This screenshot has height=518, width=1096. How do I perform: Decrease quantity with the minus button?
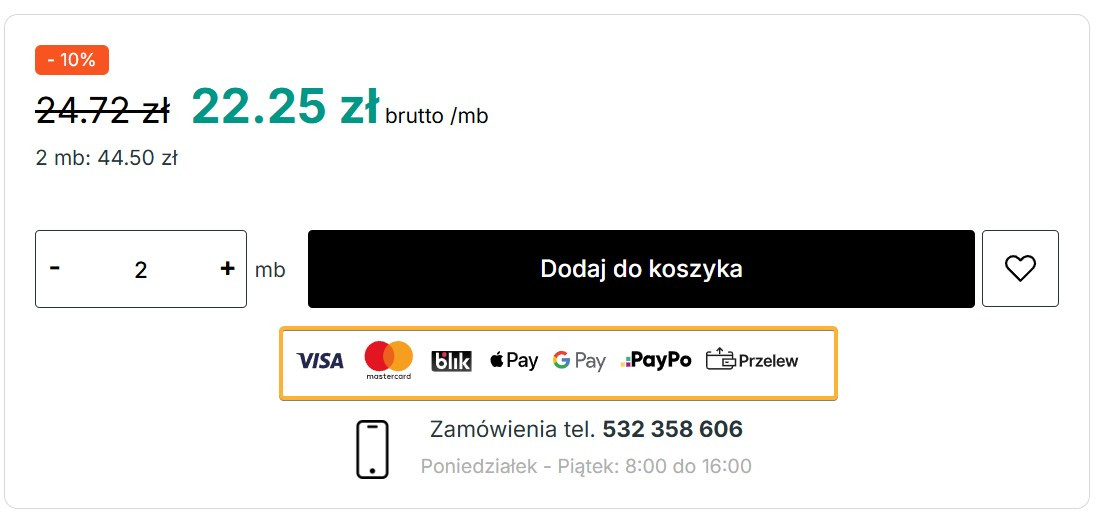click(55, 269)
